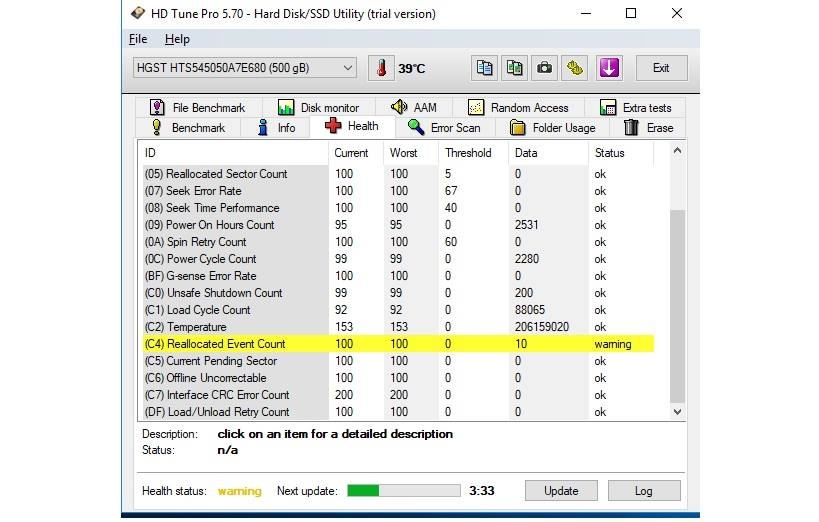
Task: Click the Threshold column header
Action: pos(474,153)
